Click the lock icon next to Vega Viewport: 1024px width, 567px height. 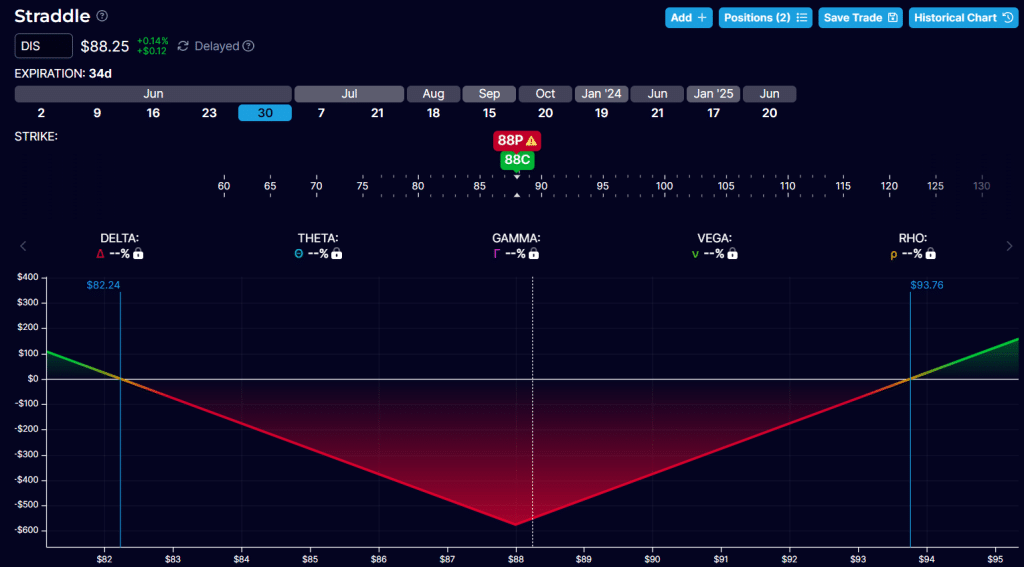tap(732, 254)
